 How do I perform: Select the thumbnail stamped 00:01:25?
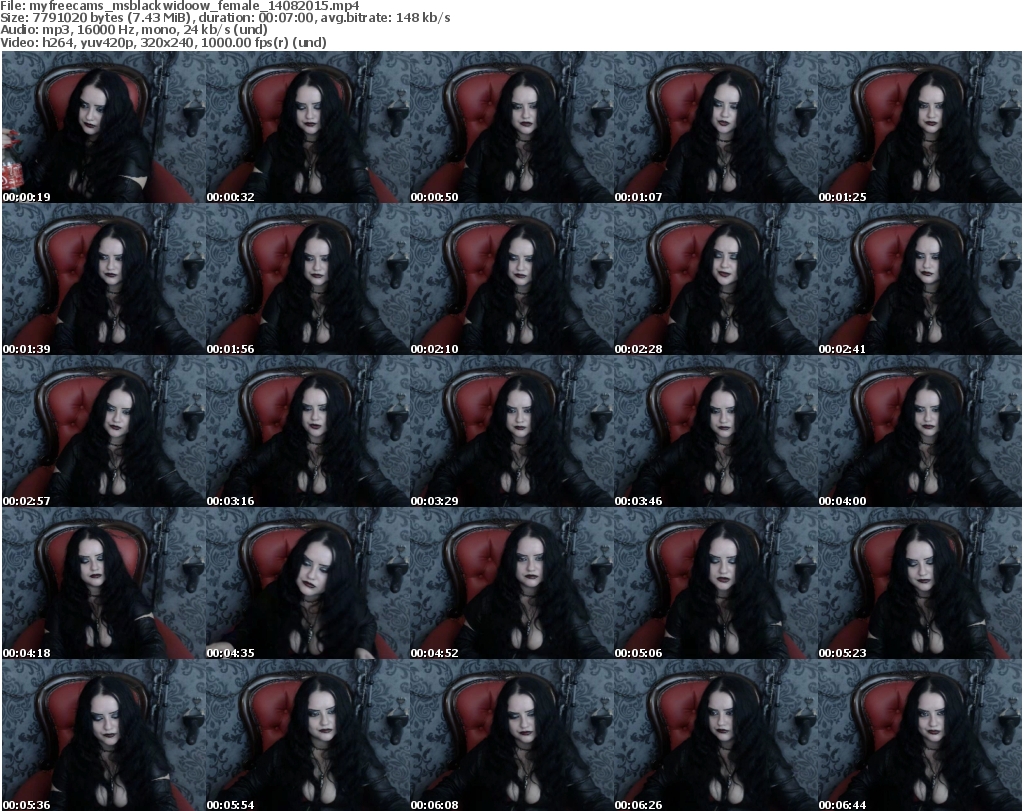click(920, 127)
